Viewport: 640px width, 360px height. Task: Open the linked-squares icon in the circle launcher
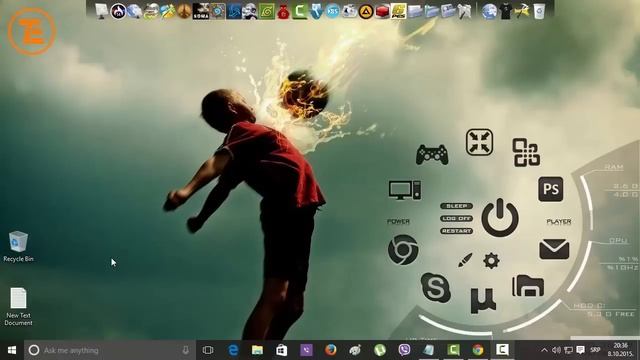[526, 153]
